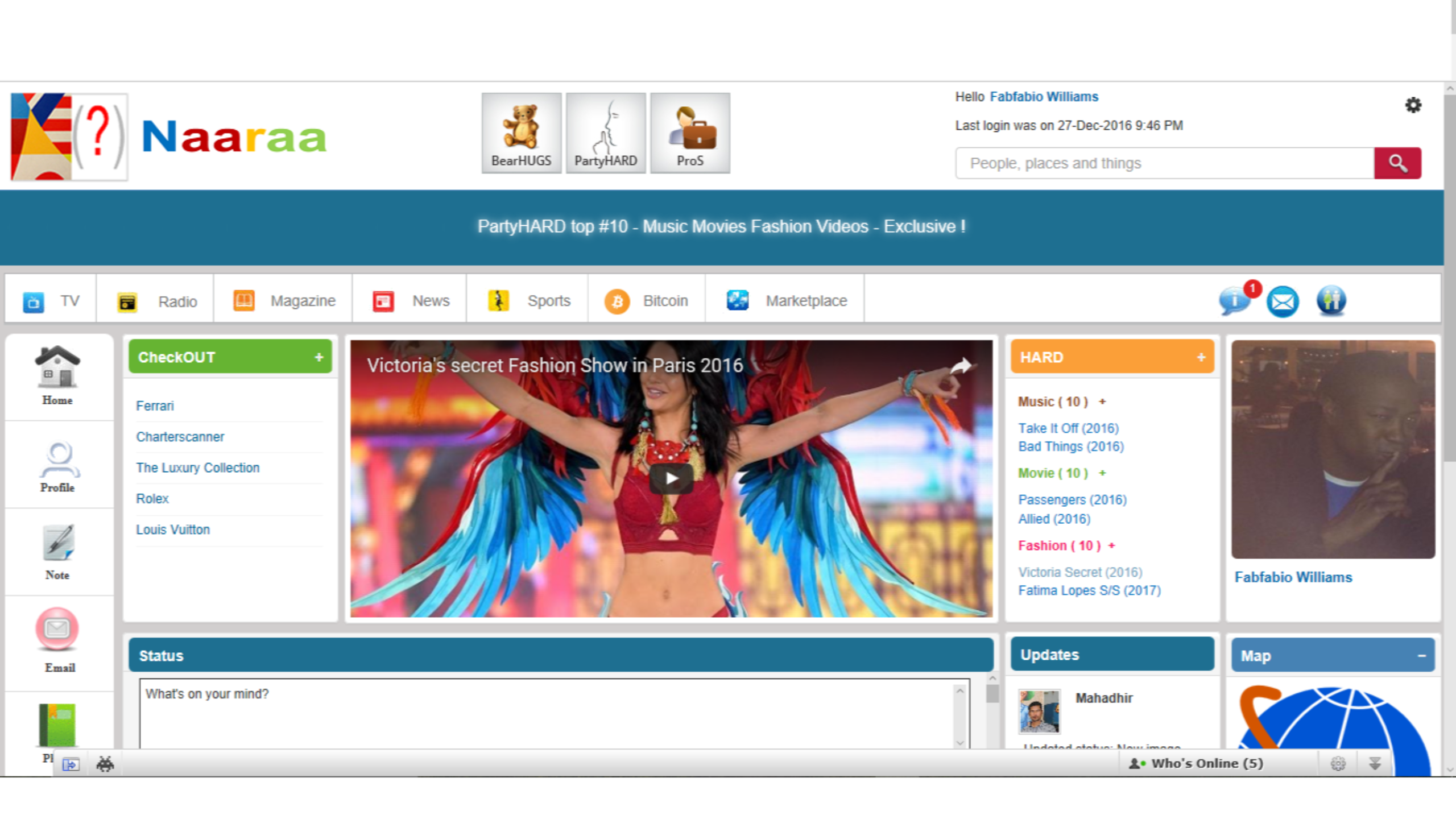Expand the HARD panel plus
The width and height of the screenshot is (1456, 819).
click(1201, 357)
